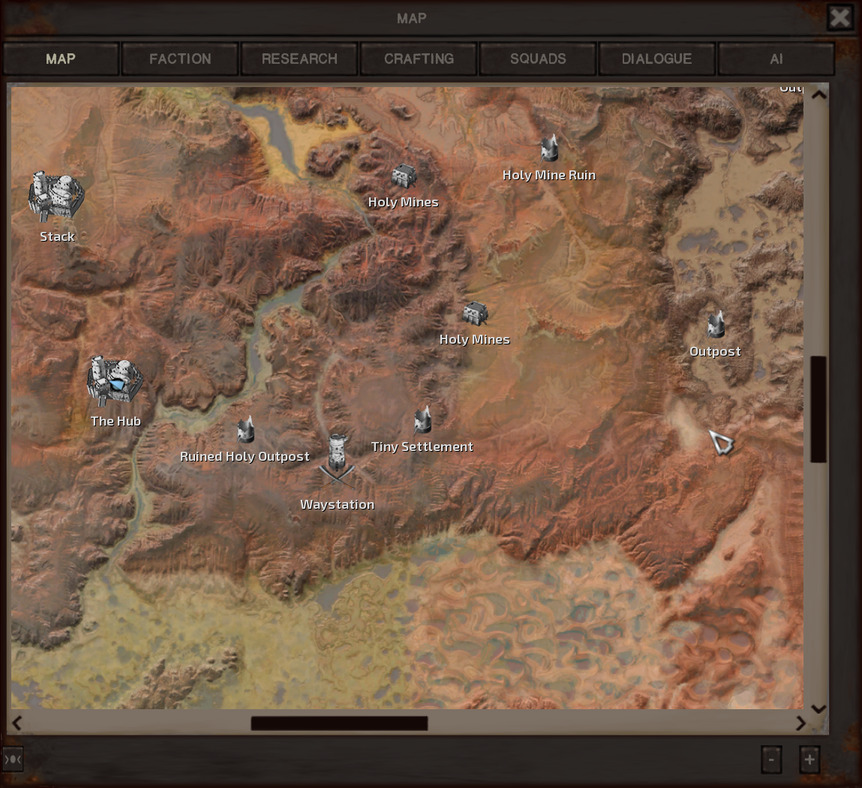Click the horizontal map scrollbar
This screenshot has height=788, width=862.
click(x=337, y=722)
